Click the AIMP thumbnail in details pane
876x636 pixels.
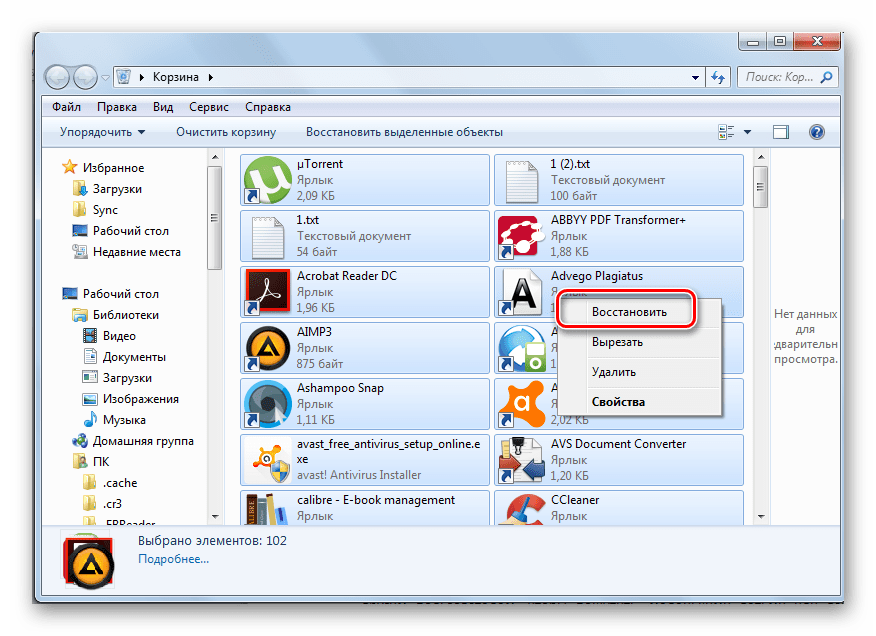click(x=89, y=562)
